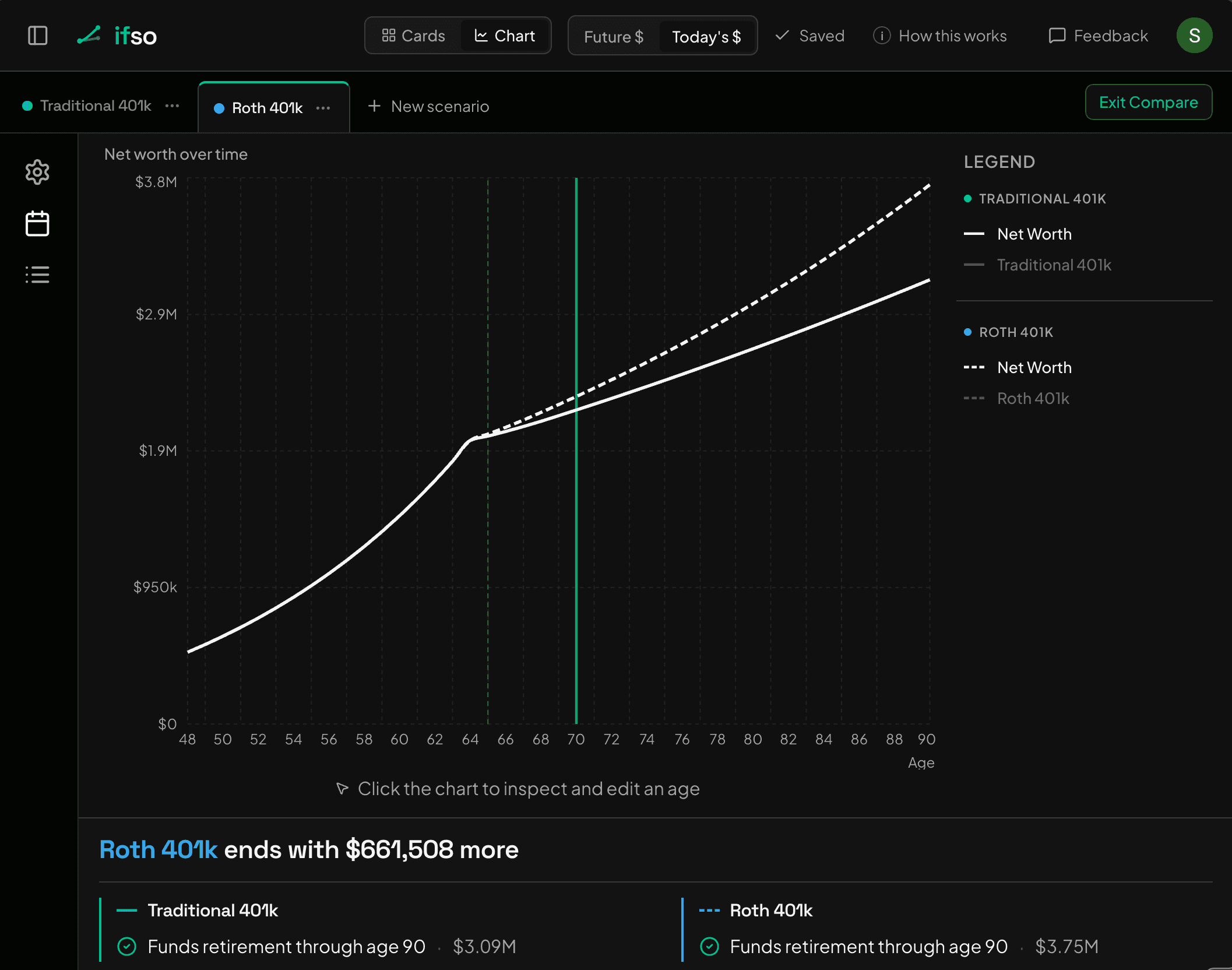Select Today's $ display mode
This screenshot has width=1232, height=970.
coord(706,37)
